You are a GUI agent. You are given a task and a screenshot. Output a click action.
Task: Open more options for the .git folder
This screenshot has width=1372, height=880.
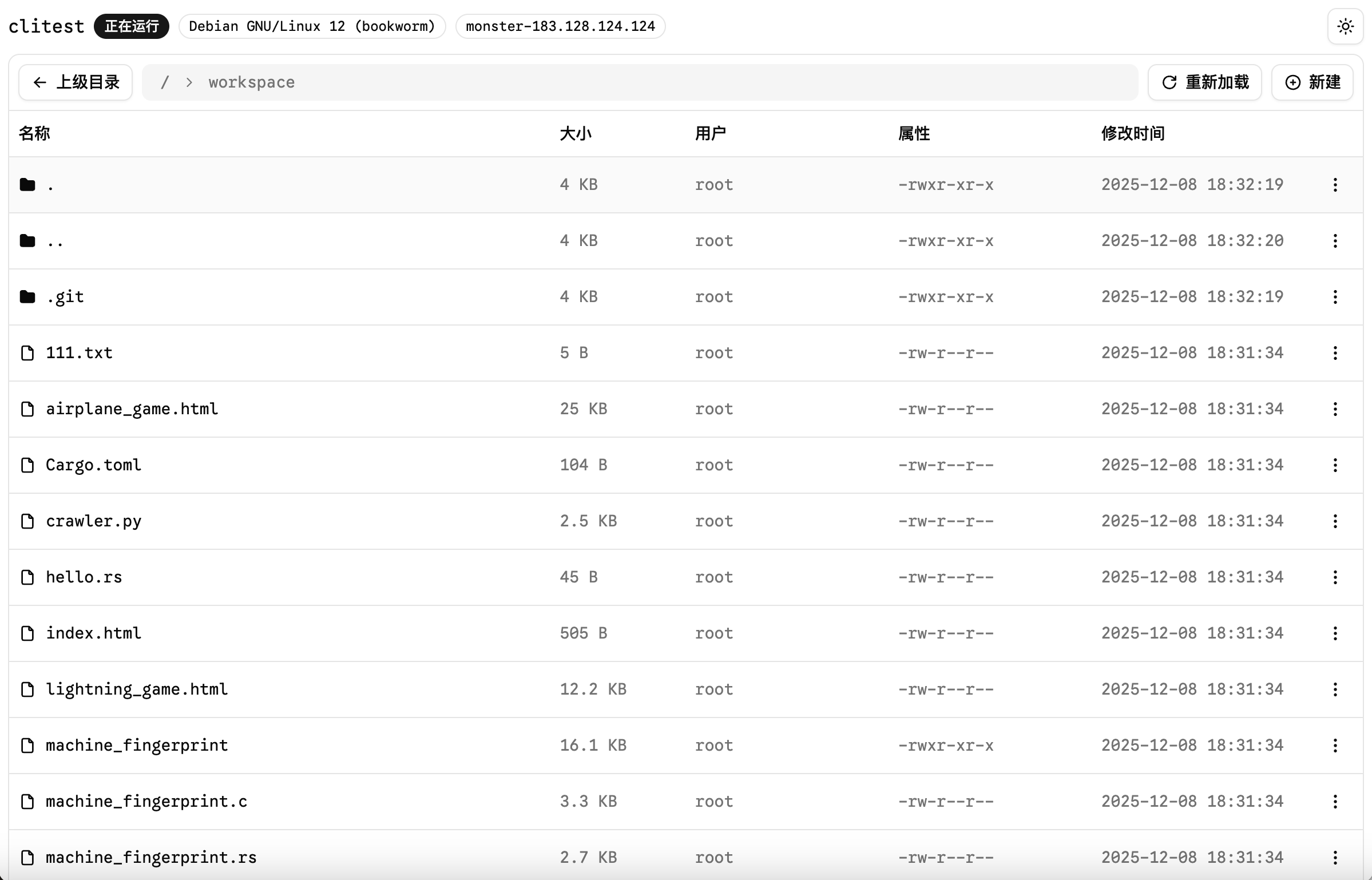coord(1335,297)
